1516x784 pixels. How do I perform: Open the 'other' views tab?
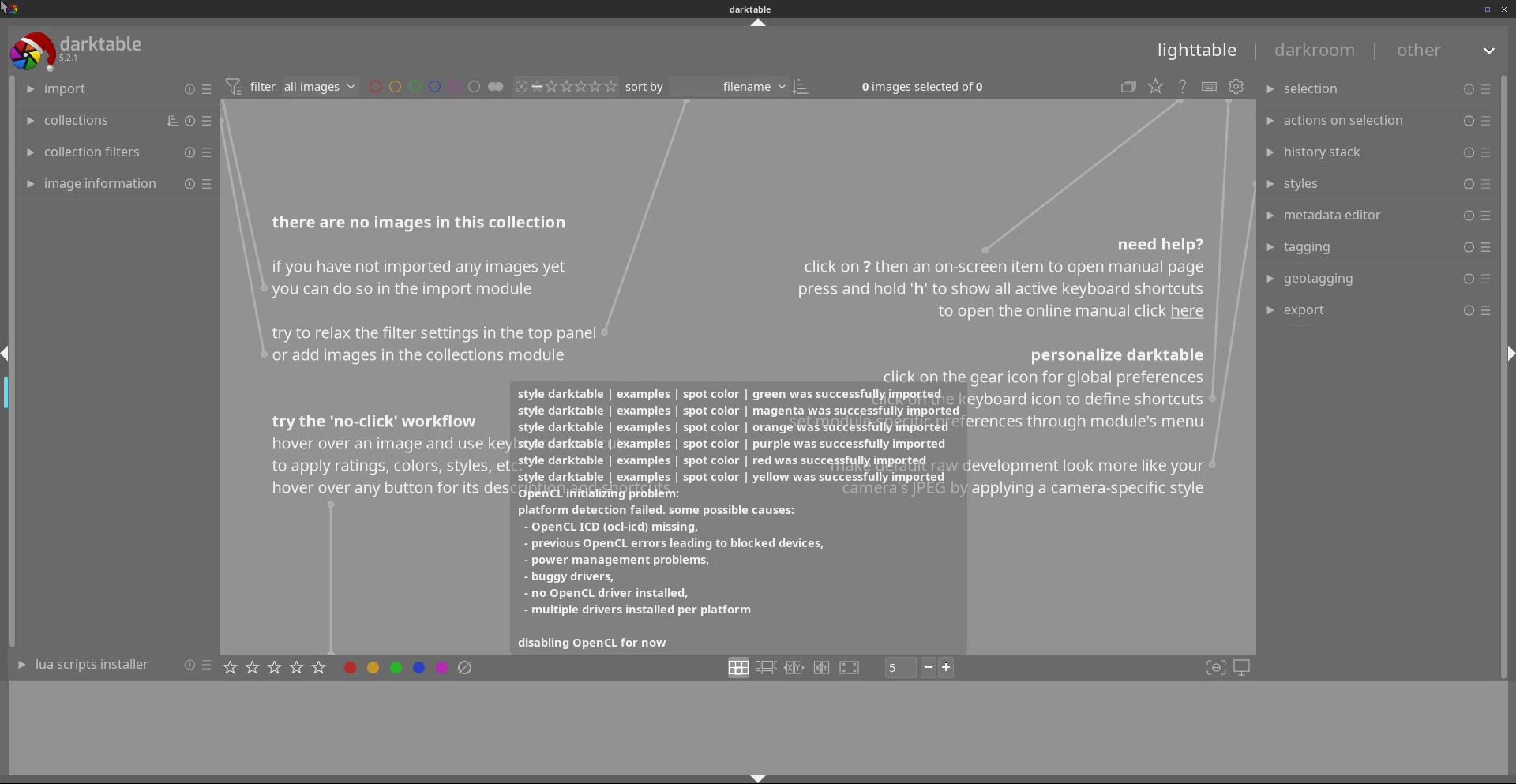coord(1418,50)
